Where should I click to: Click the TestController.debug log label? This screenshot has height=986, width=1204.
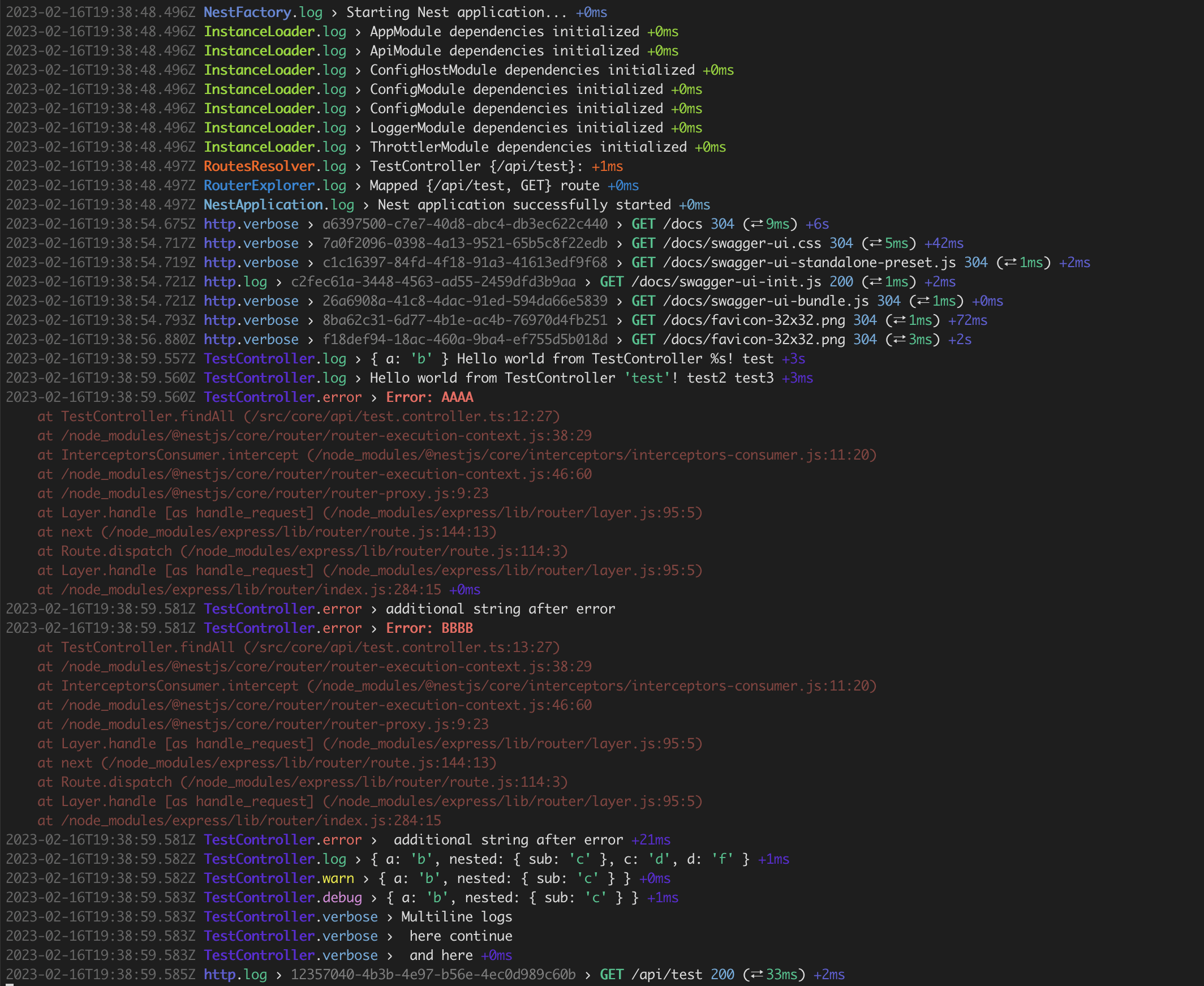283,897
